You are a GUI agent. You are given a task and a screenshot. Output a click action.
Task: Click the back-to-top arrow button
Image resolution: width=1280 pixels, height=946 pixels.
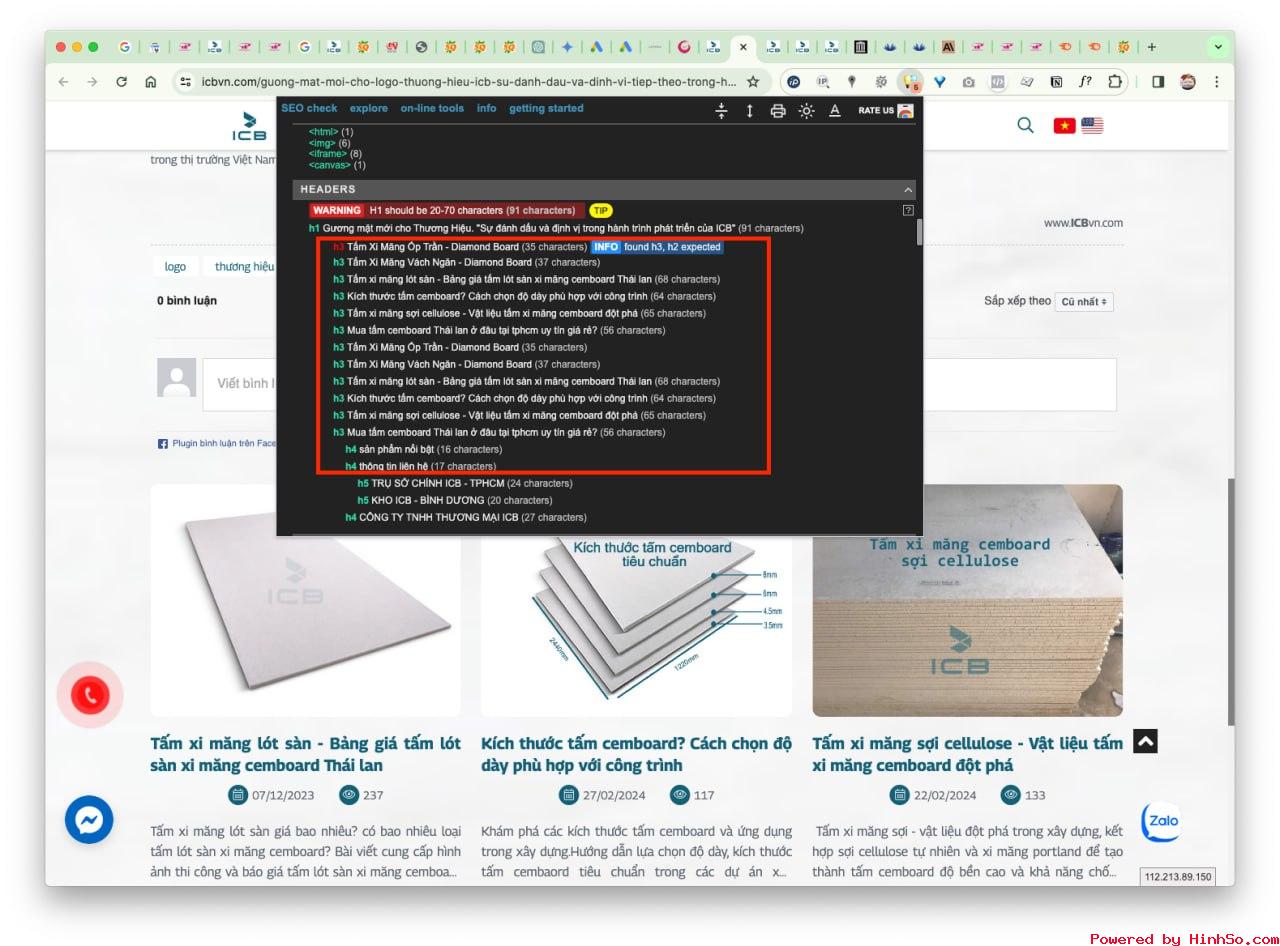point(1146,741)
